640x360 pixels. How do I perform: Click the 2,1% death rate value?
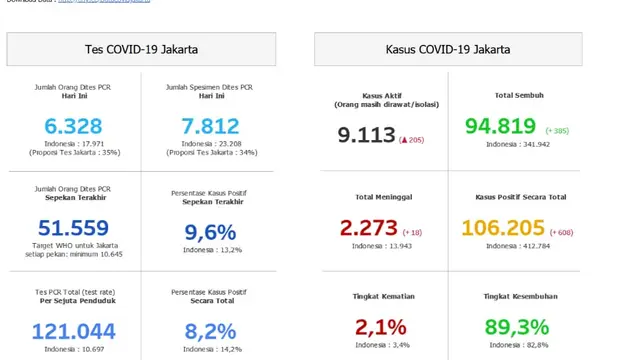(x=381, y=327)
